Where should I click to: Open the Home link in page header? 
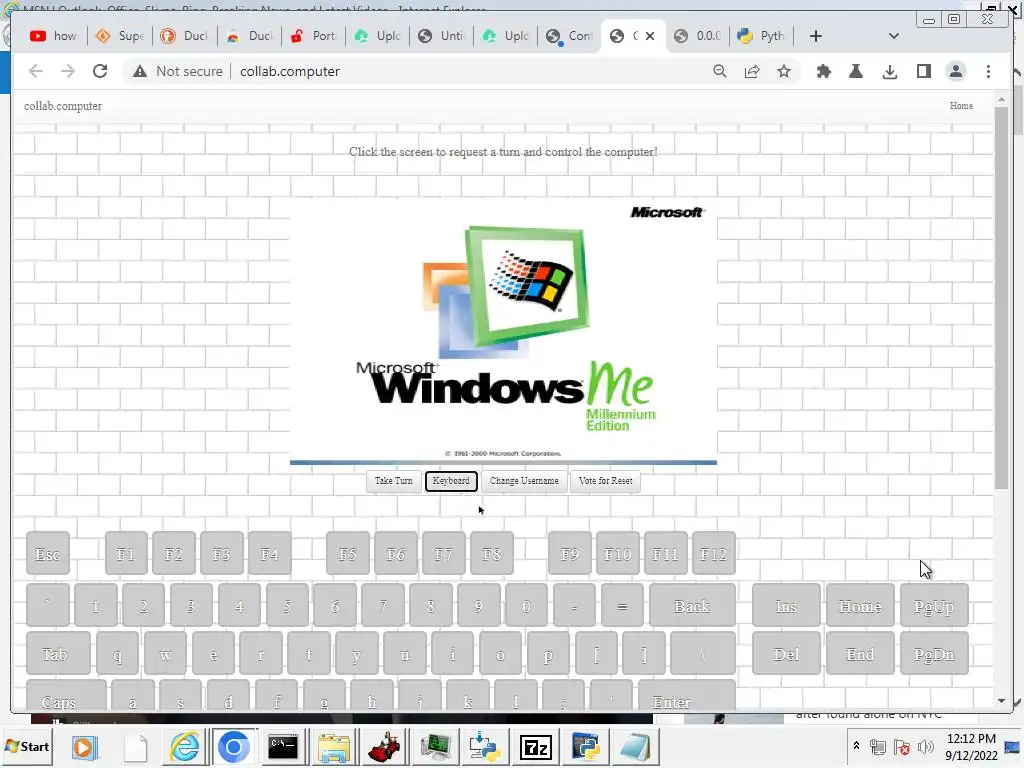point(961,106)
